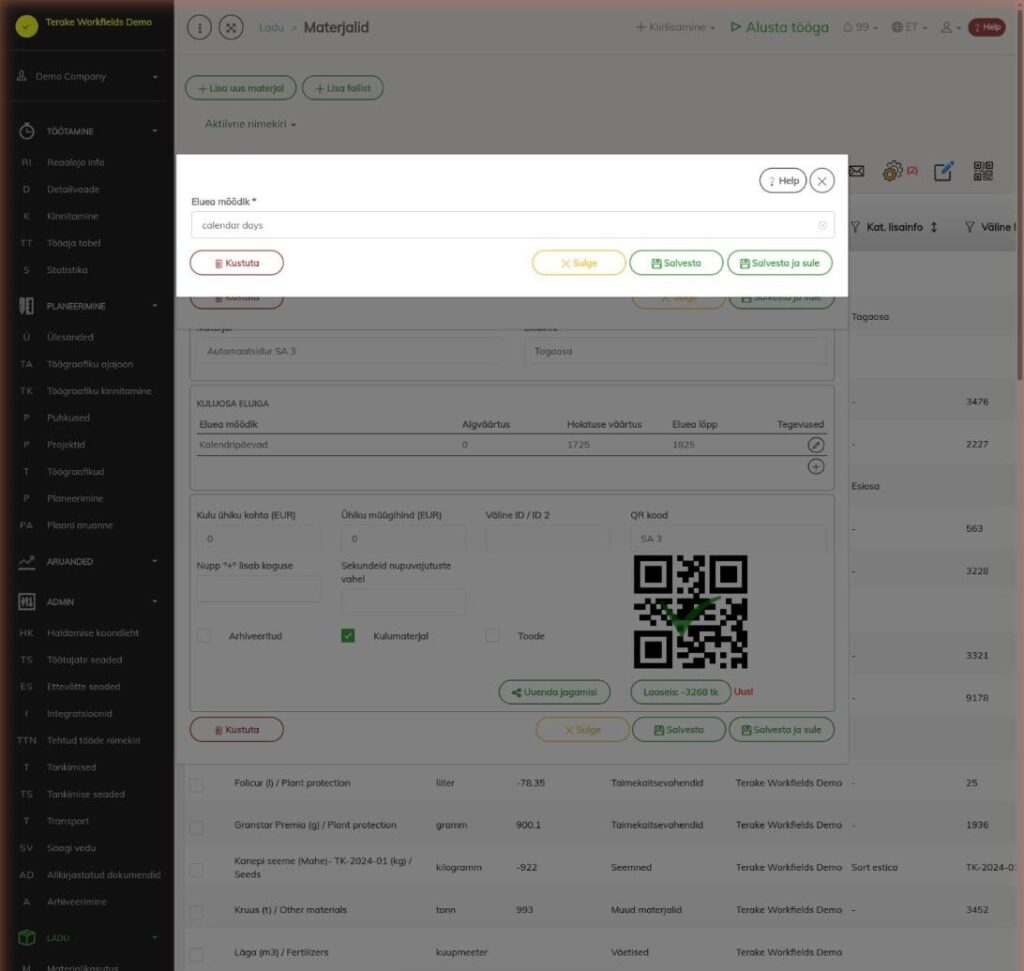
Task: Click the gear settings icon with (2)
Action: [x=892, y=171]
